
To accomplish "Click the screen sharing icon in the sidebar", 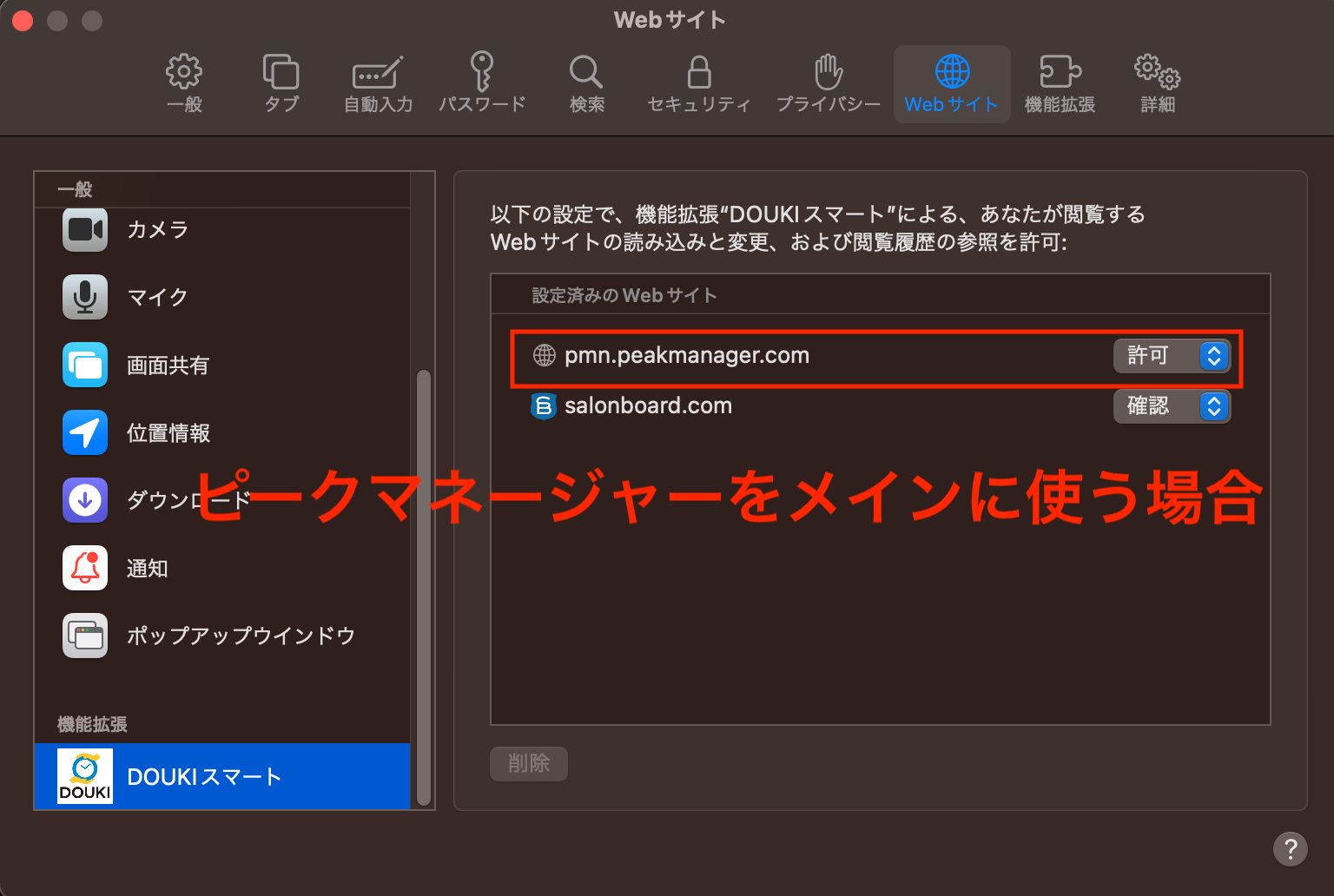I will click(x=85, y=365).
